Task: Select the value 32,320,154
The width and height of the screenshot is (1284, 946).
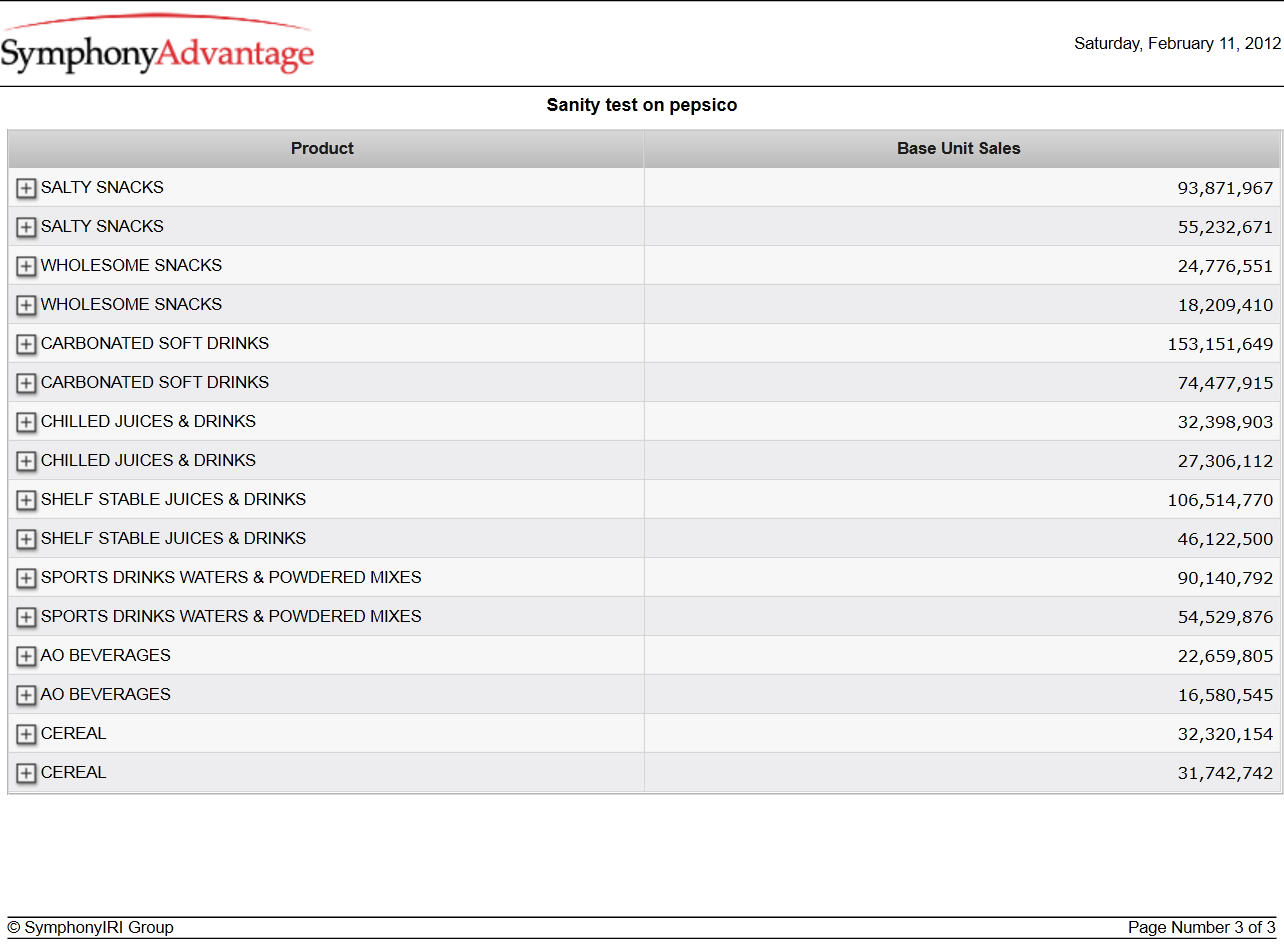Action: [1225, 734]
